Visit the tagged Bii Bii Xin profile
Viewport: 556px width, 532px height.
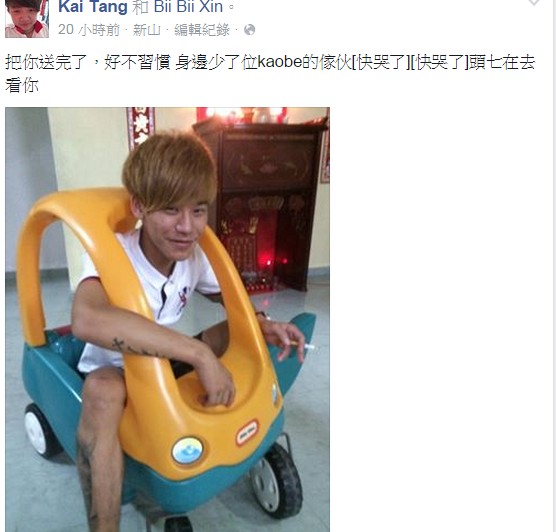pos(189,7)
